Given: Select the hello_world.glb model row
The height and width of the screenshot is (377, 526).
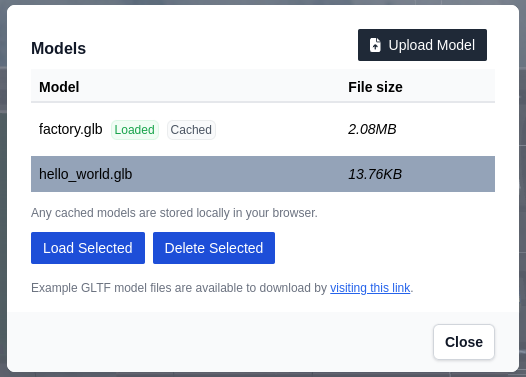Looking at the screenshot, I should pyautogui.click(x=263, y=174).
